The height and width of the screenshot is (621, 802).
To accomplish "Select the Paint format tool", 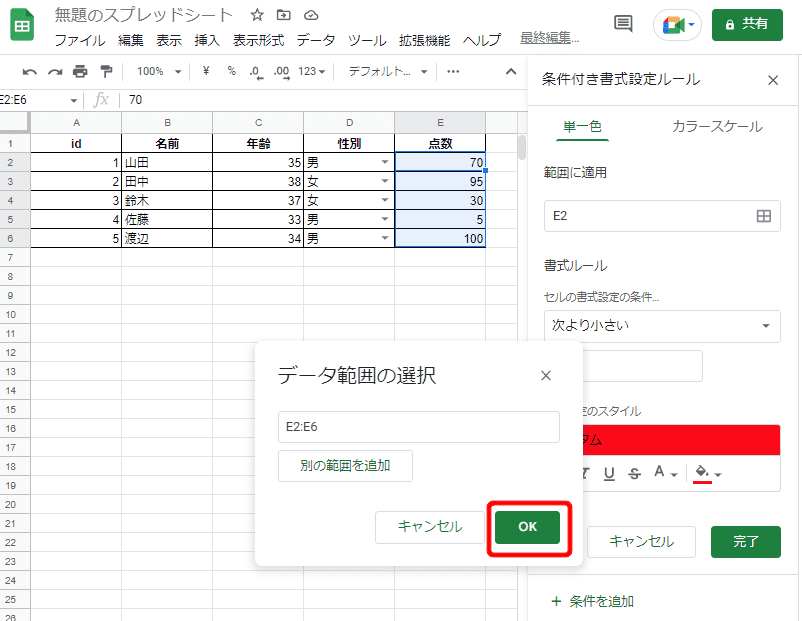I will 105,71.
